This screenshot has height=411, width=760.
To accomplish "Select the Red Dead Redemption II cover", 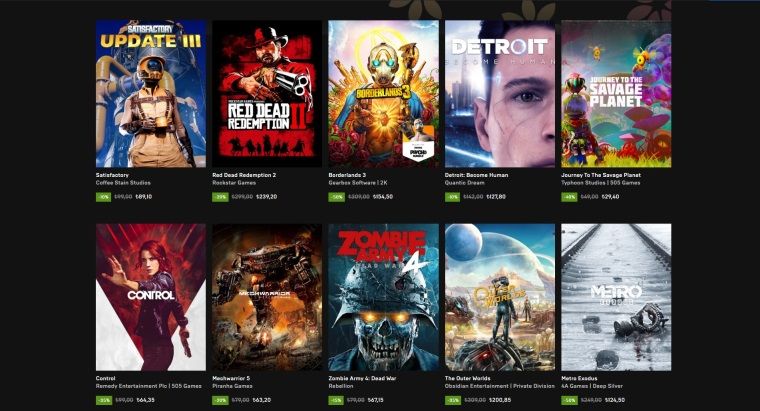I will tap(267, 94).
